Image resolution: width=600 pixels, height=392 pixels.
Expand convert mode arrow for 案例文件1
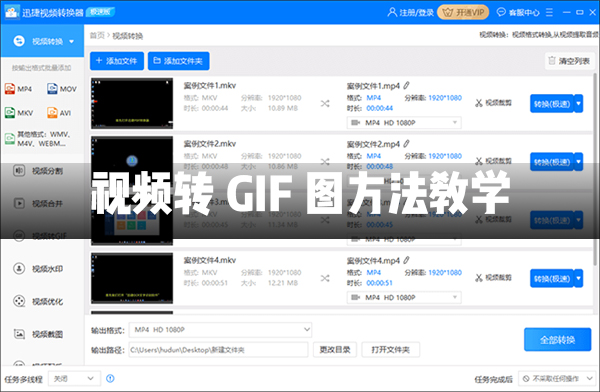click(x=579, y=104)
